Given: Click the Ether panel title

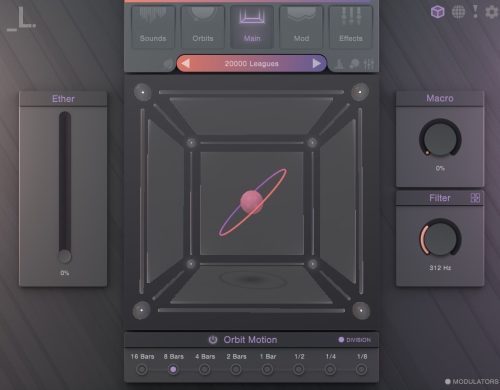Looking at the screenshot, I should pos(63,99).
